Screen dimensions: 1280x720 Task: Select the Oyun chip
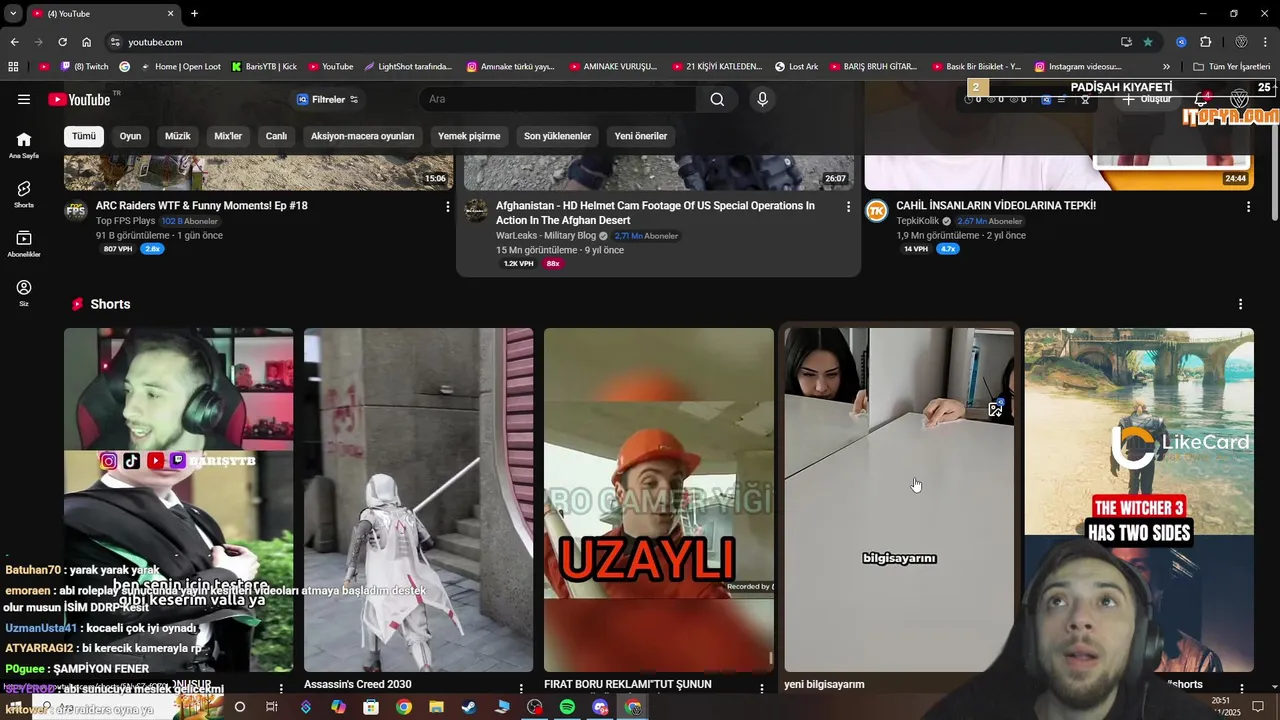[x=130, y=136]
